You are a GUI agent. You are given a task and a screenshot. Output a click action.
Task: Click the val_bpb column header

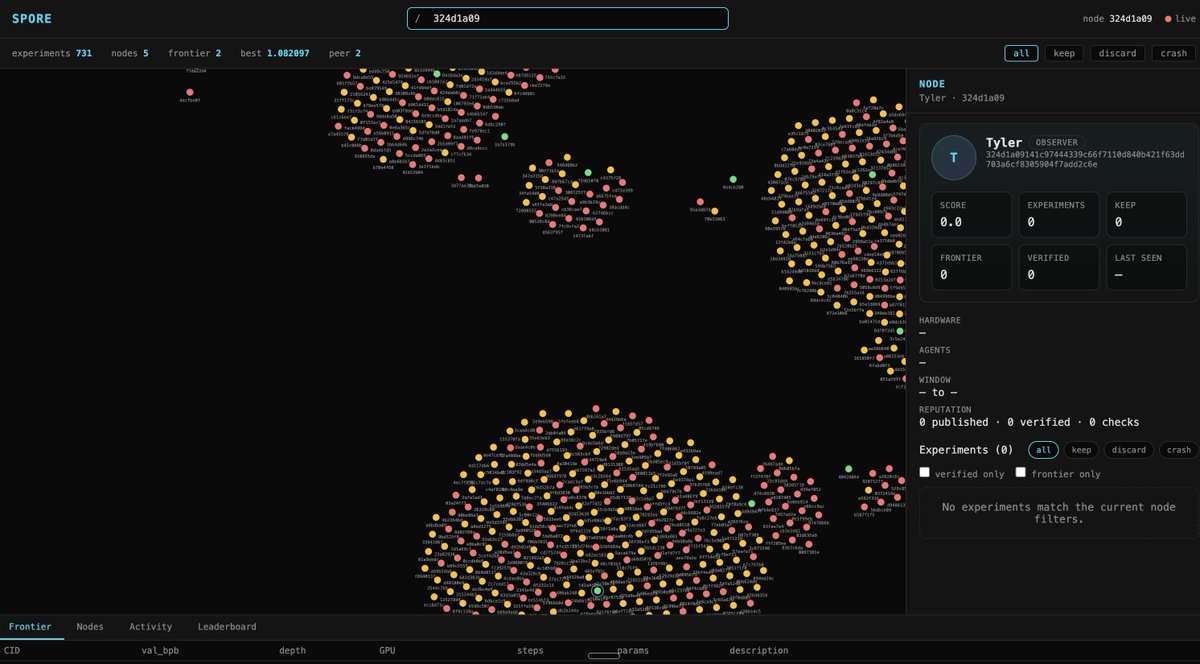(160, 651)
